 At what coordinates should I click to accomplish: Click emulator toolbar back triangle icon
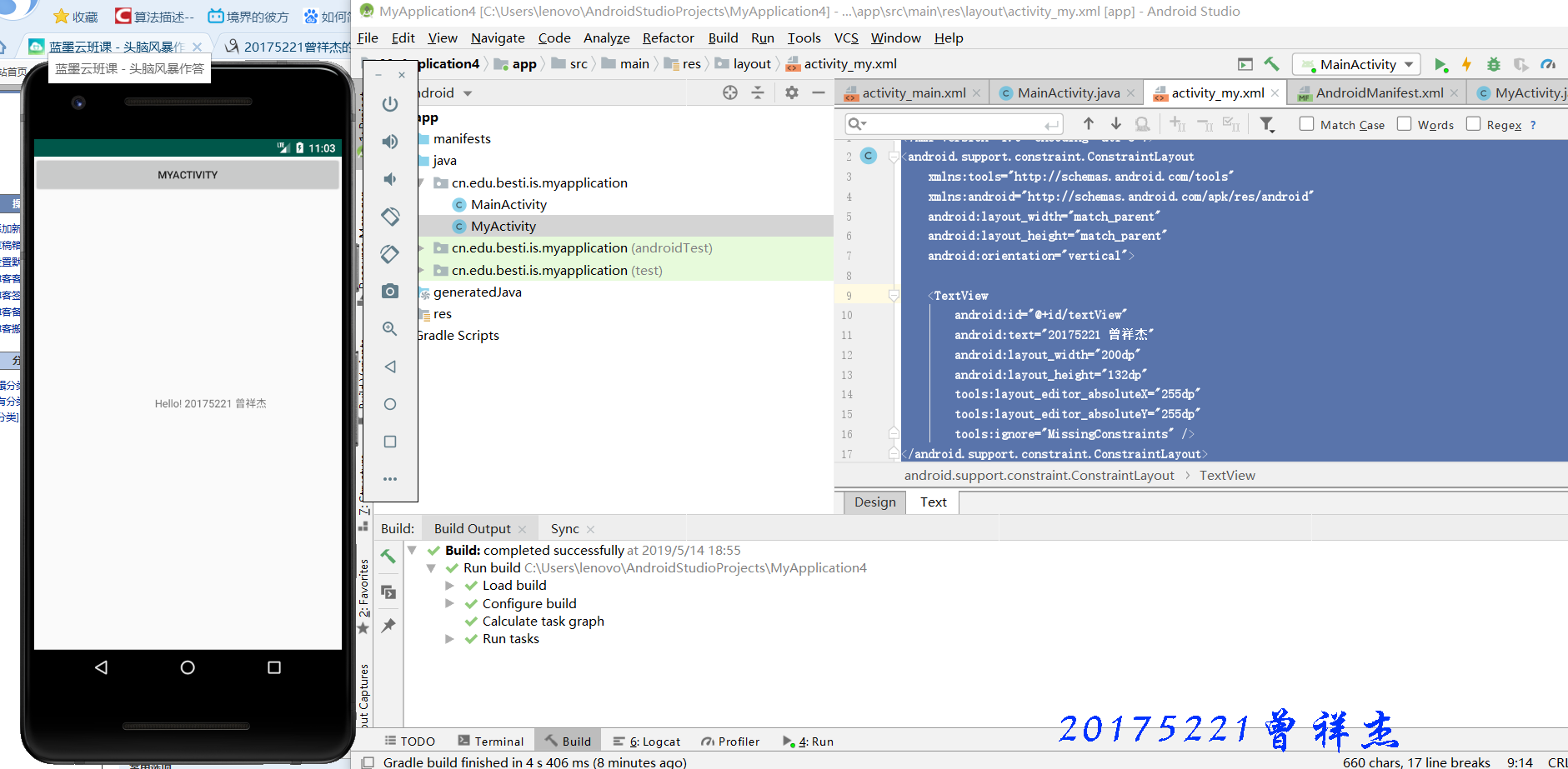coord(390,367)
